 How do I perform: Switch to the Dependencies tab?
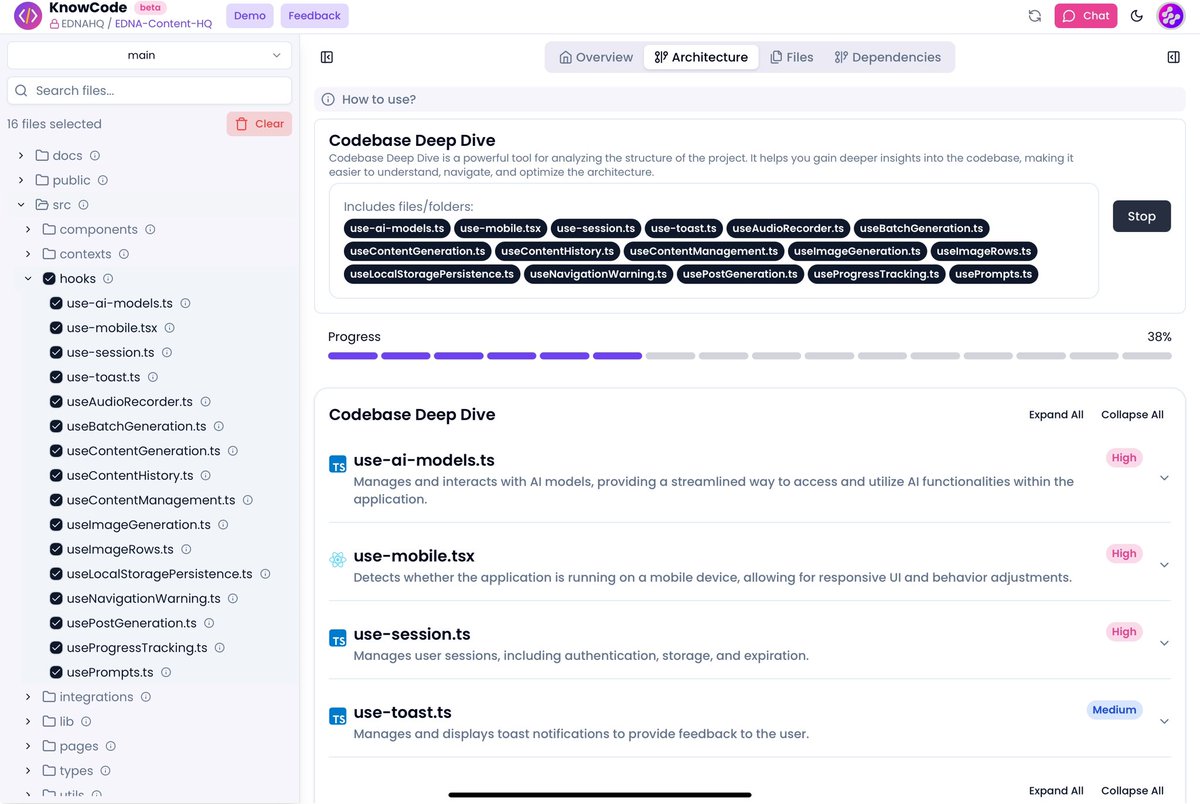(x=888, y=56)
